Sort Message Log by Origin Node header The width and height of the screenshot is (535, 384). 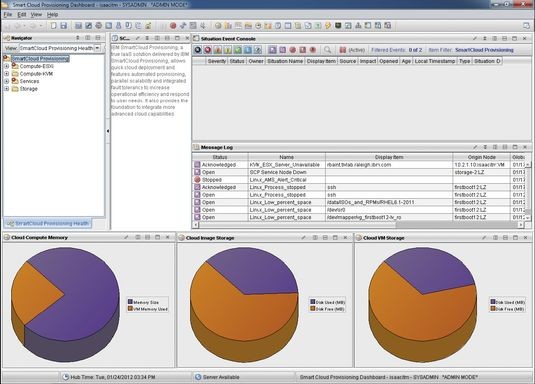coord(481,157)
